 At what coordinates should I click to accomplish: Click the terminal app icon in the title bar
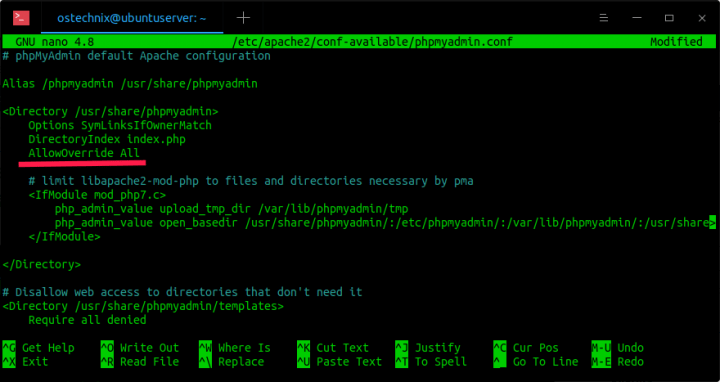pyautogui.click(x=21, y=18)
